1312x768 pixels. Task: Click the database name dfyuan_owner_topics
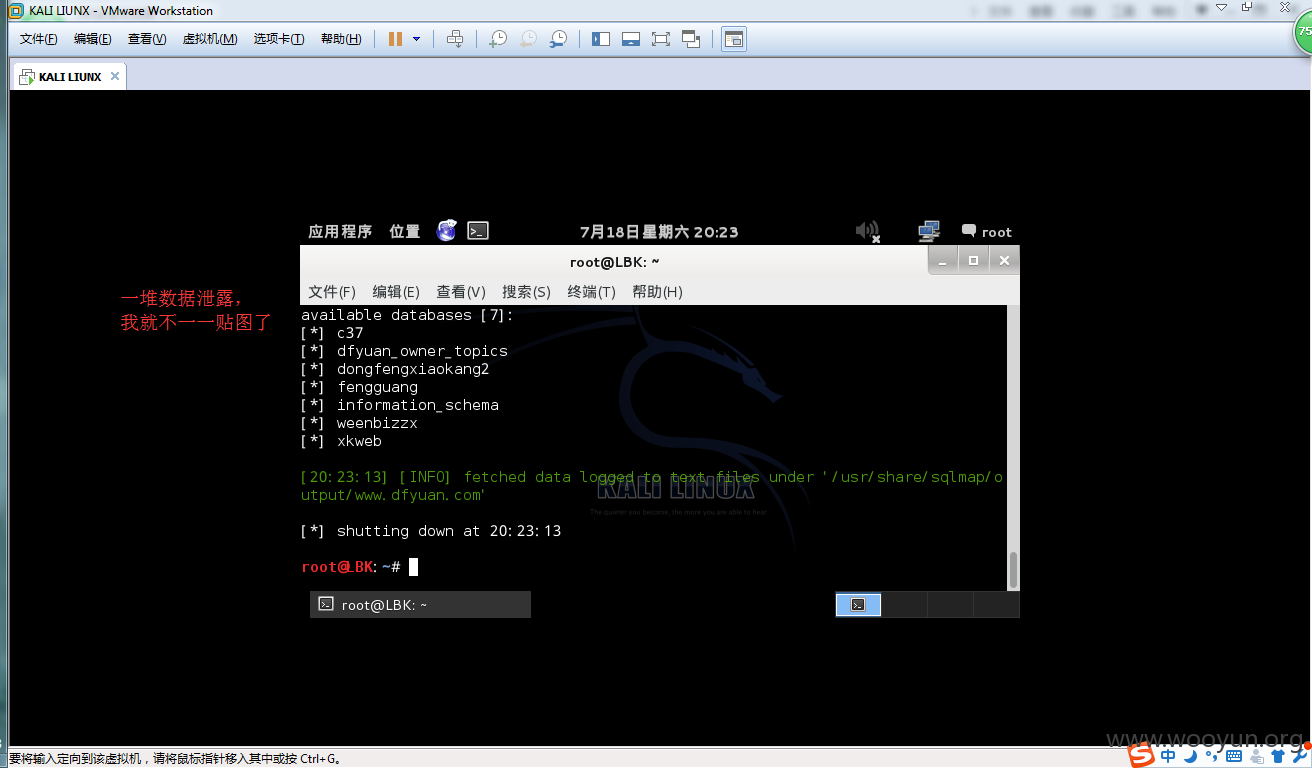[x=422, y=351]
